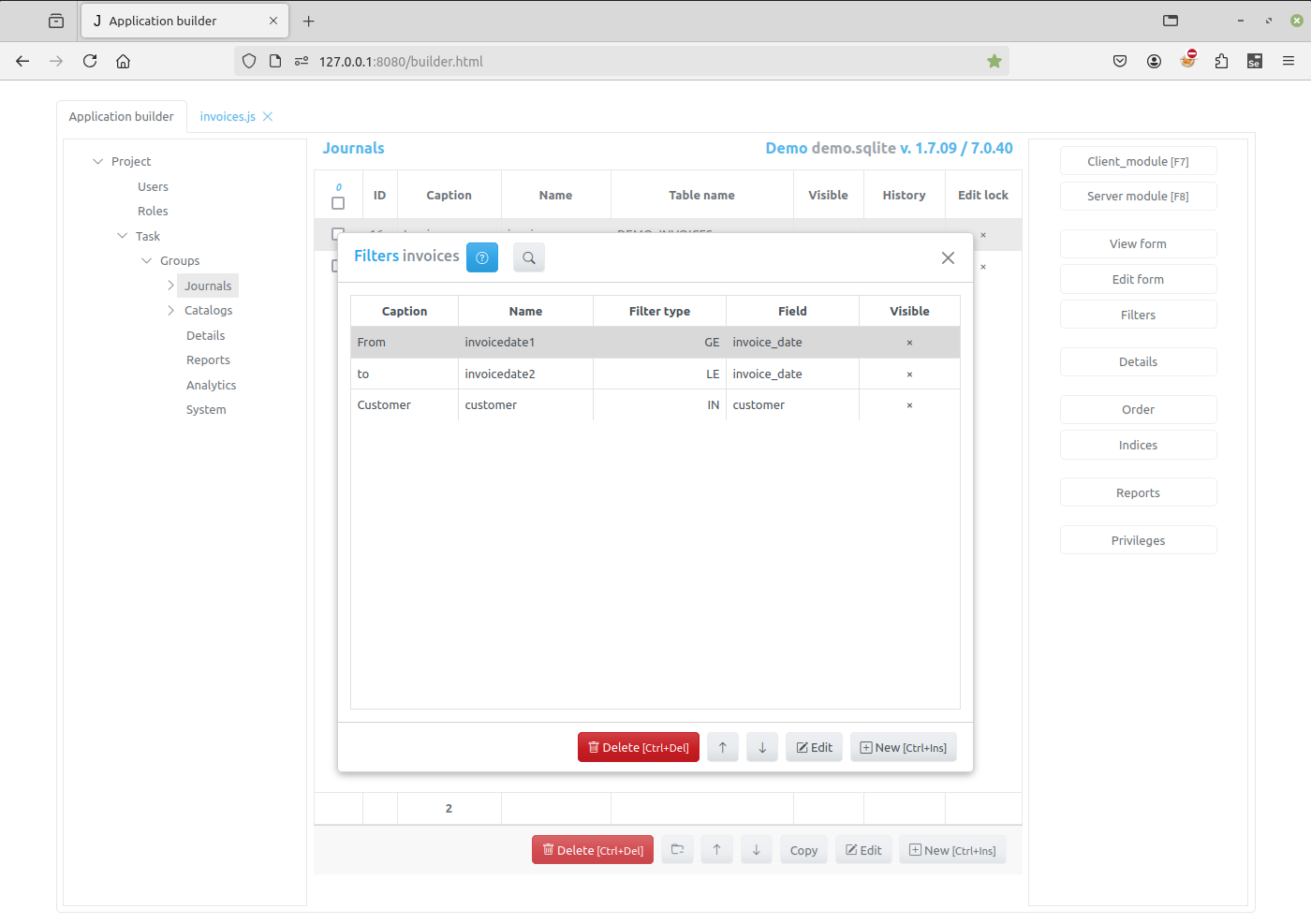The height and width of the screenshot is (924, 1311).
Task: Click the up arrow in the Journals bottom toolbar
Action: tap(716, 849)
